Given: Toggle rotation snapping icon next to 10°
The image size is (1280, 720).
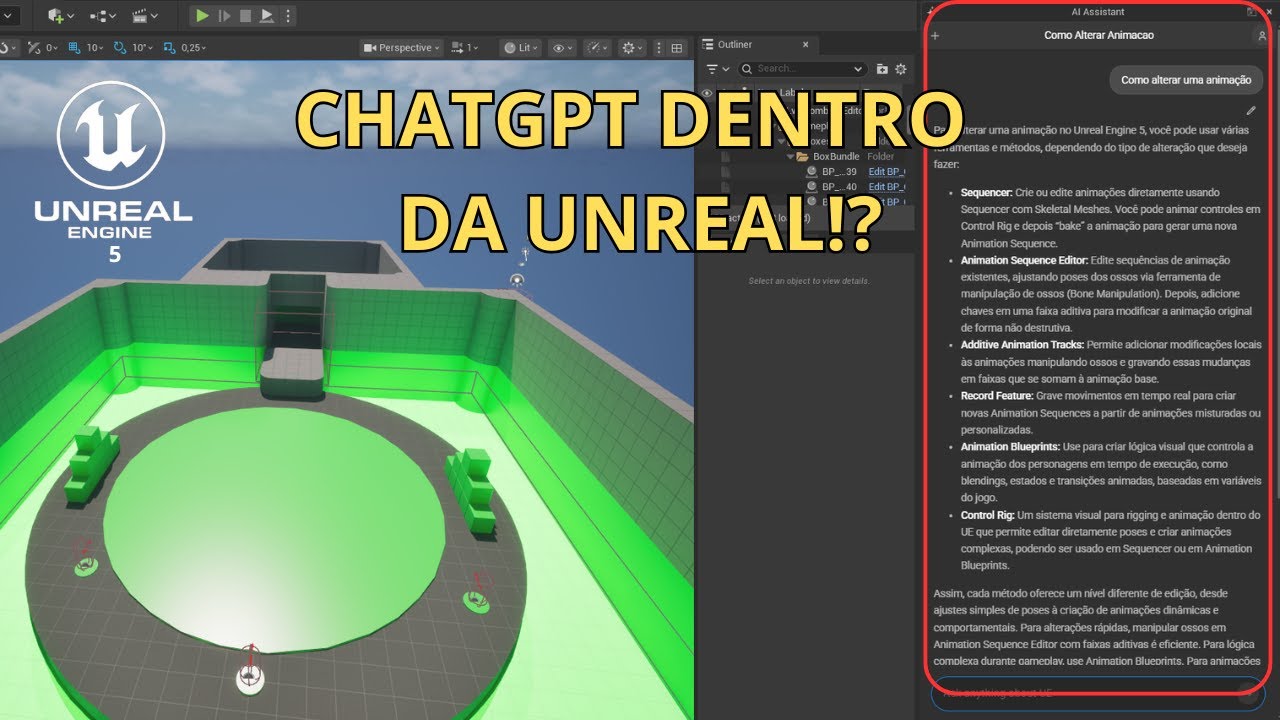Looking at the screenshot, I should [x=121, y=47].
